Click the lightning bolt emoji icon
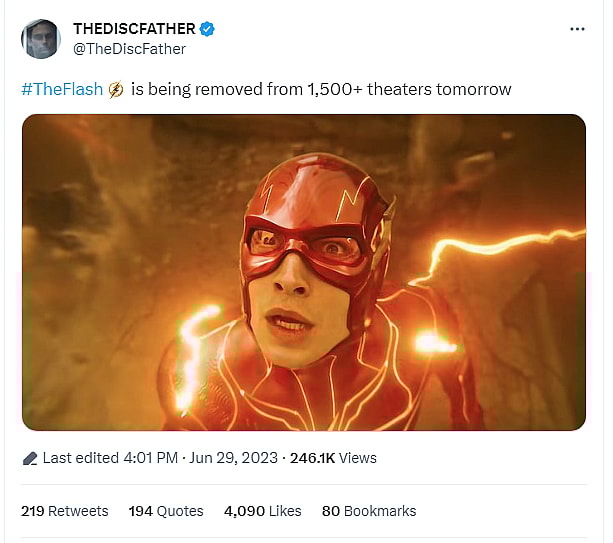 (x=116, y=90)
